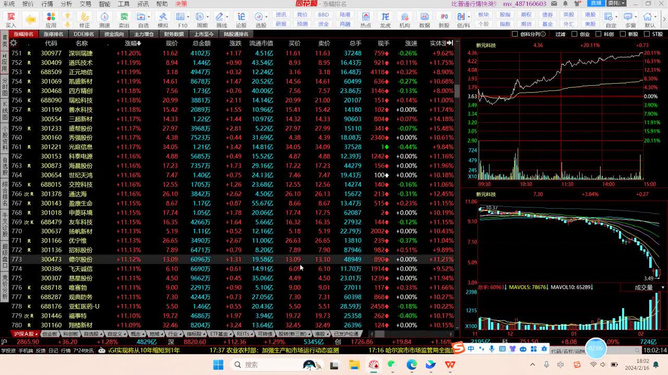Click the stock list vertical scrollbar

pos(457,183)
